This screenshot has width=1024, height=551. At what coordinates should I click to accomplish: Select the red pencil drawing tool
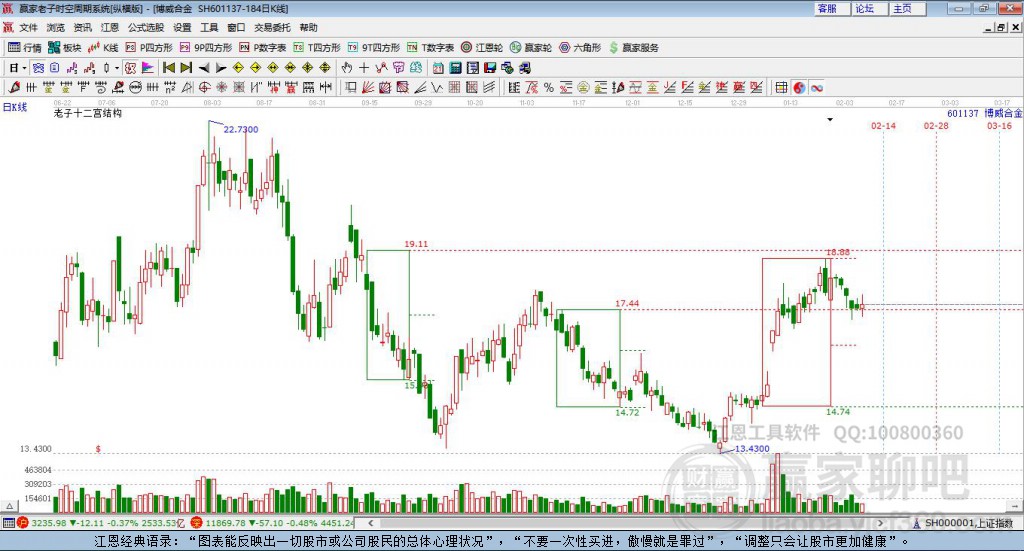click(14, 87)
